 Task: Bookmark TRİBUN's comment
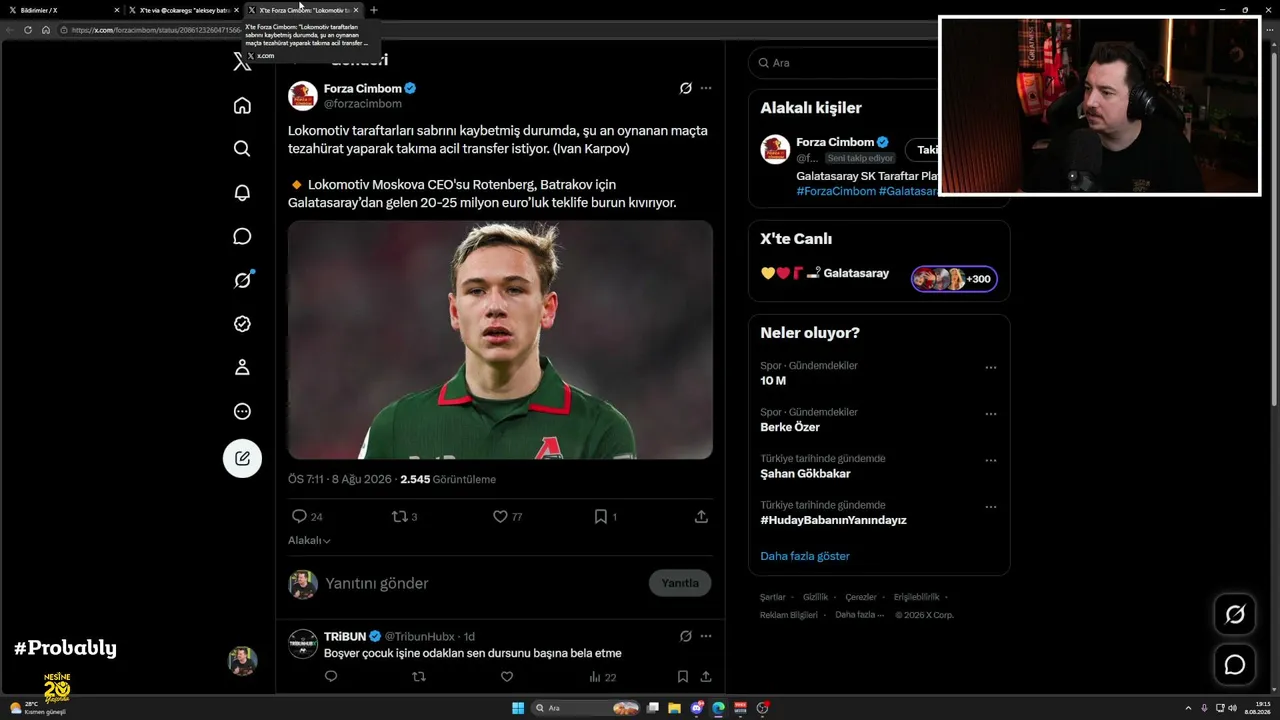[x=683, y=677]
